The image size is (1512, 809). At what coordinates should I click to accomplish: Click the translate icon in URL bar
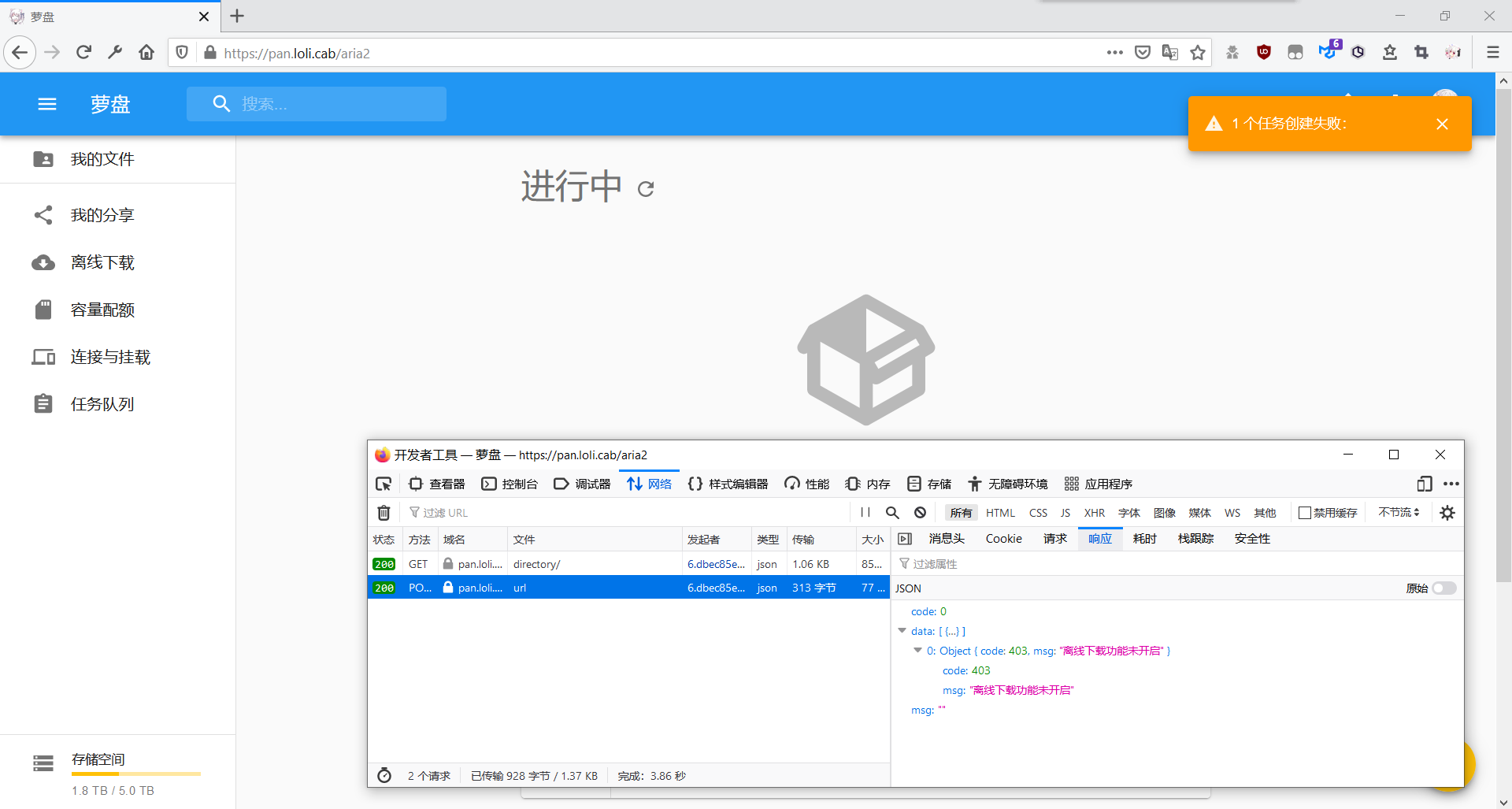pyautogui.click(x=1170, y=53)
